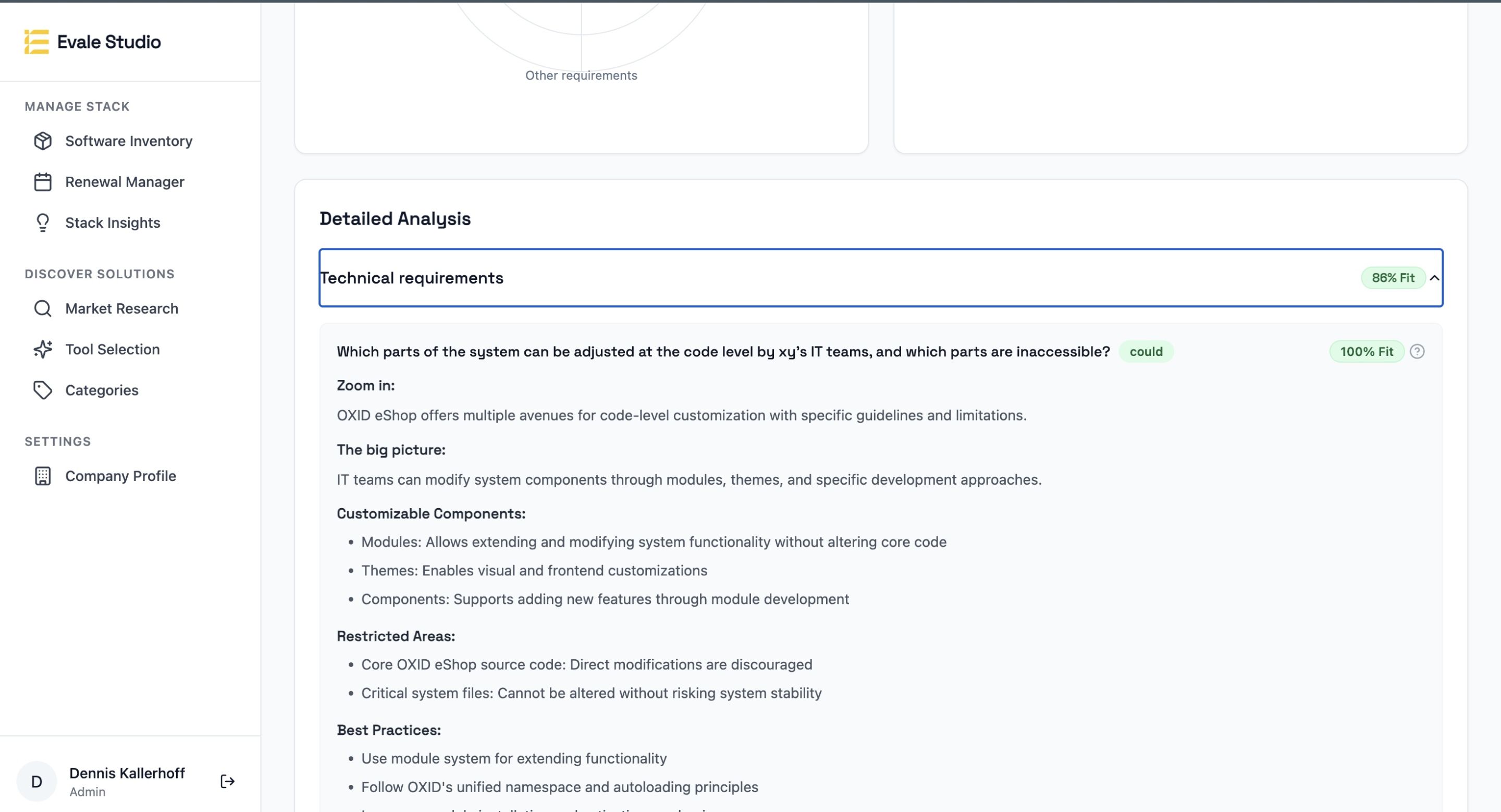
Task: Click the help question mark icon
Action: tap(1417, 352)
